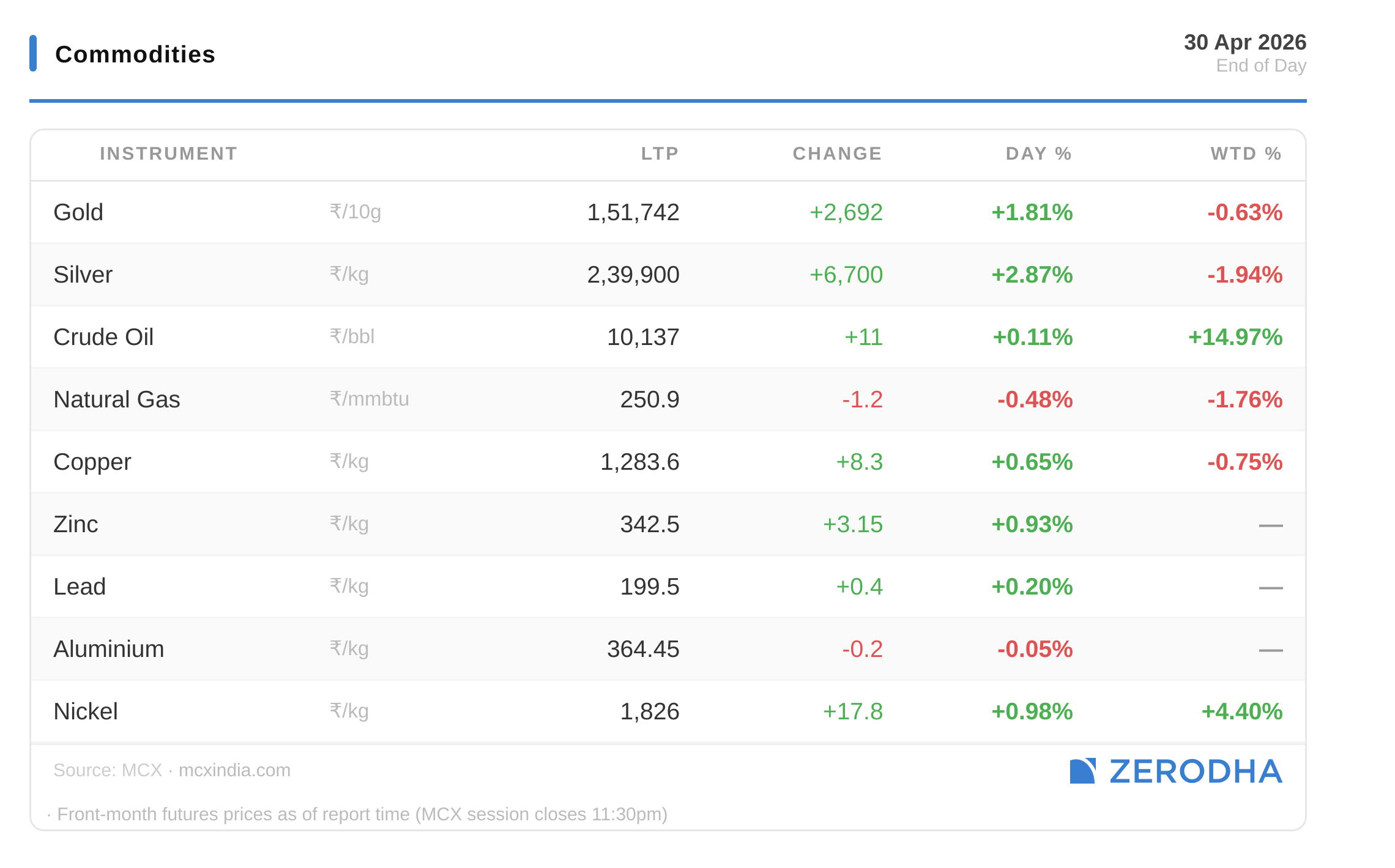
Task: Sort by the LTP column header
Action: coord(660,154)
